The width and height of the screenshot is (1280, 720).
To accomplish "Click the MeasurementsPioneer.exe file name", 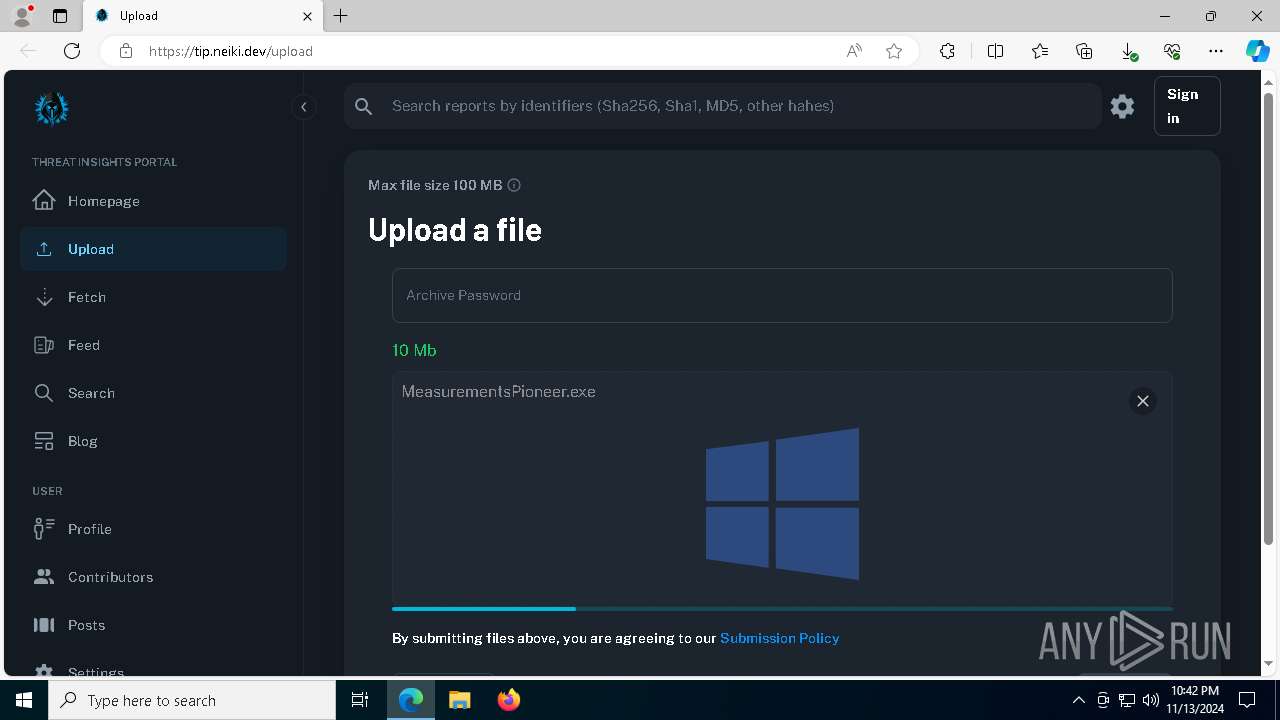I will tap(498, 392).
